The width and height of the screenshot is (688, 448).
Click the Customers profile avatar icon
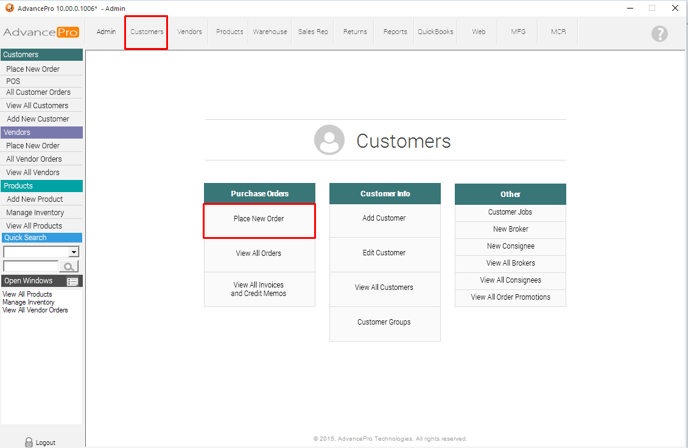click(329, 141)
